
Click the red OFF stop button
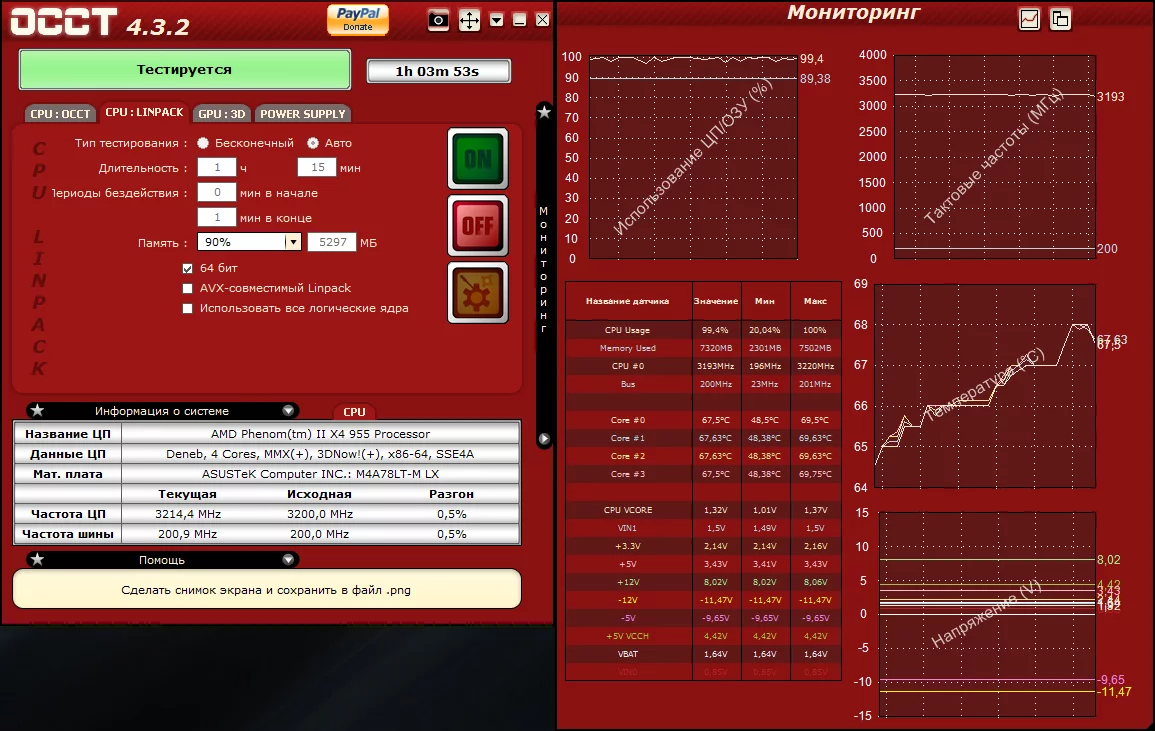click(x=478, y=225)
